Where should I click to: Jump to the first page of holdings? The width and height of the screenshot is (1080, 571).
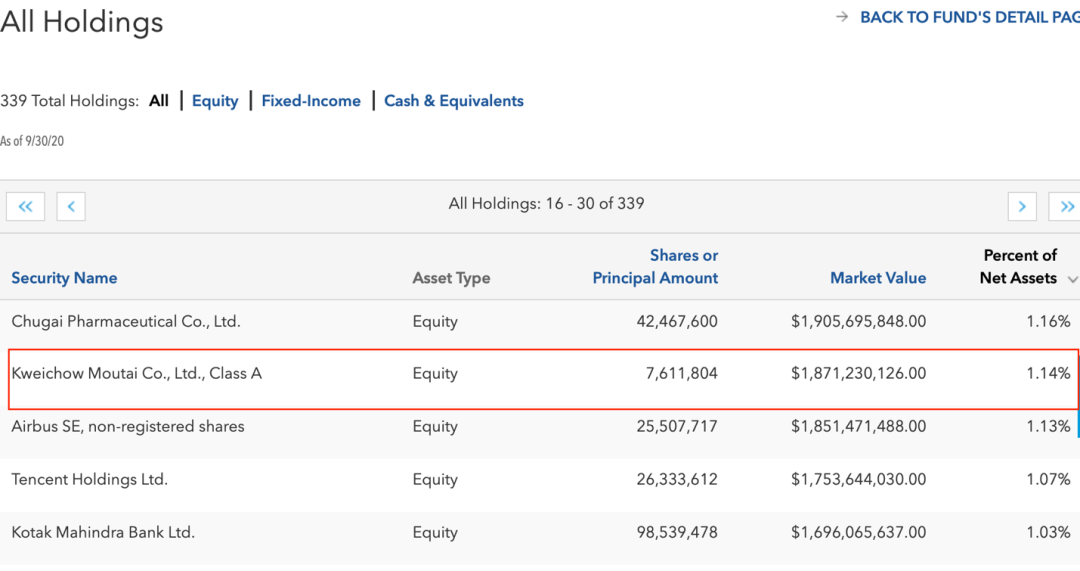coord(25,207)
